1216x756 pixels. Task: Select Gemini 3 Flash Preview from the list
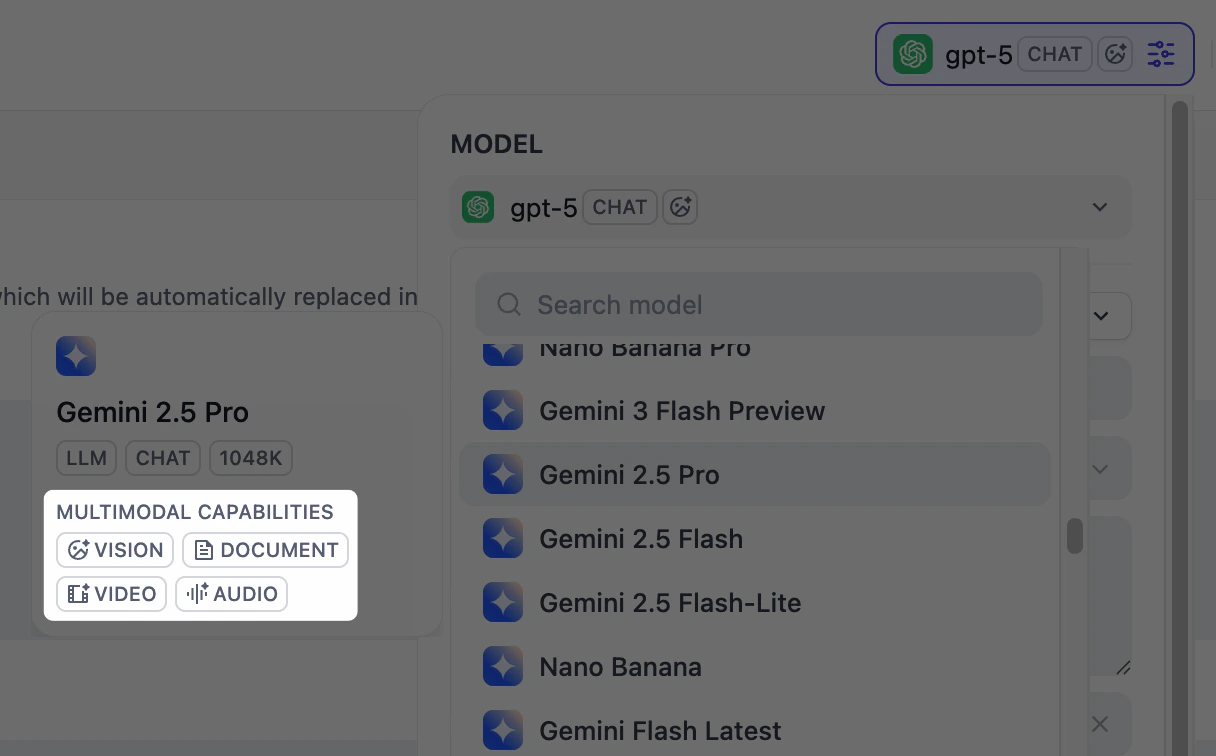pos(682,410)
